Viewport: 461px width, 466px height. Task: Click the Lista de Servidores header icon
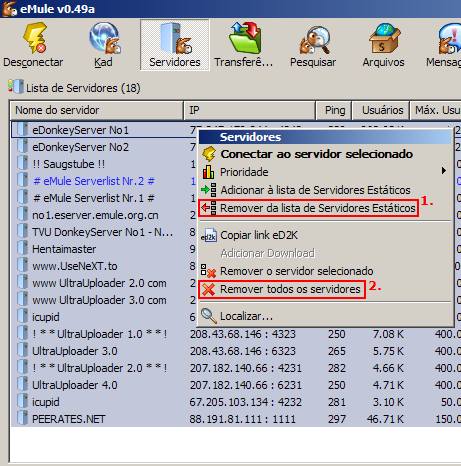pos(16,87)
